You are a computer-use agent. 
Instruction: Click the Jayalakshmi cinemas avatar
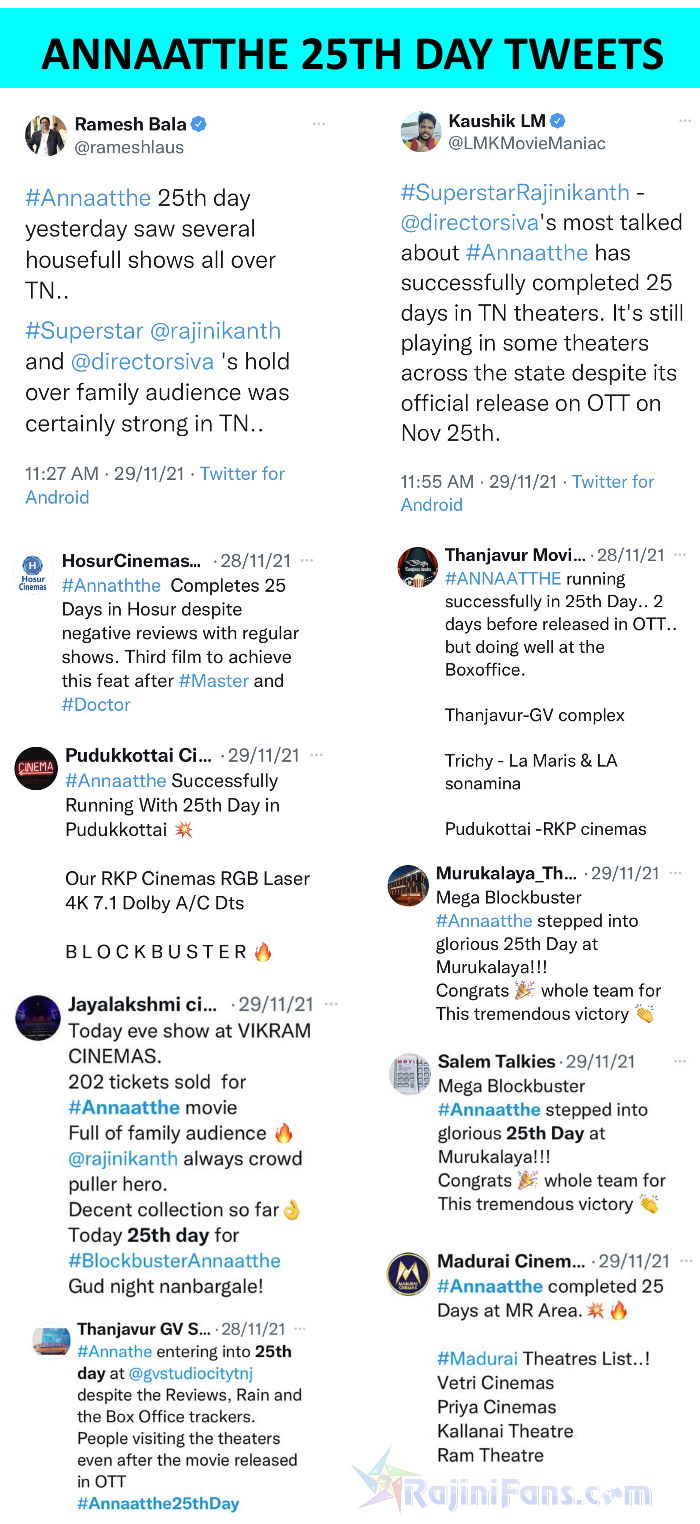38,1016
